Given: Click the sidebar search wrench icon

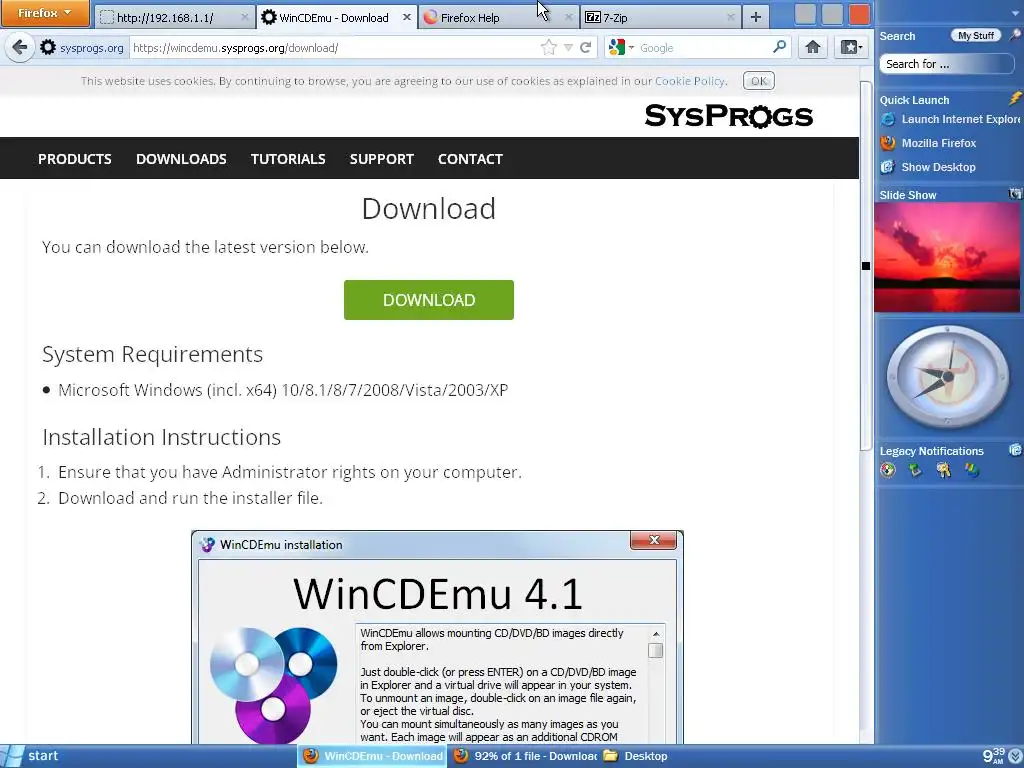Looking at the screenshot, I should tap(1014, 35).
